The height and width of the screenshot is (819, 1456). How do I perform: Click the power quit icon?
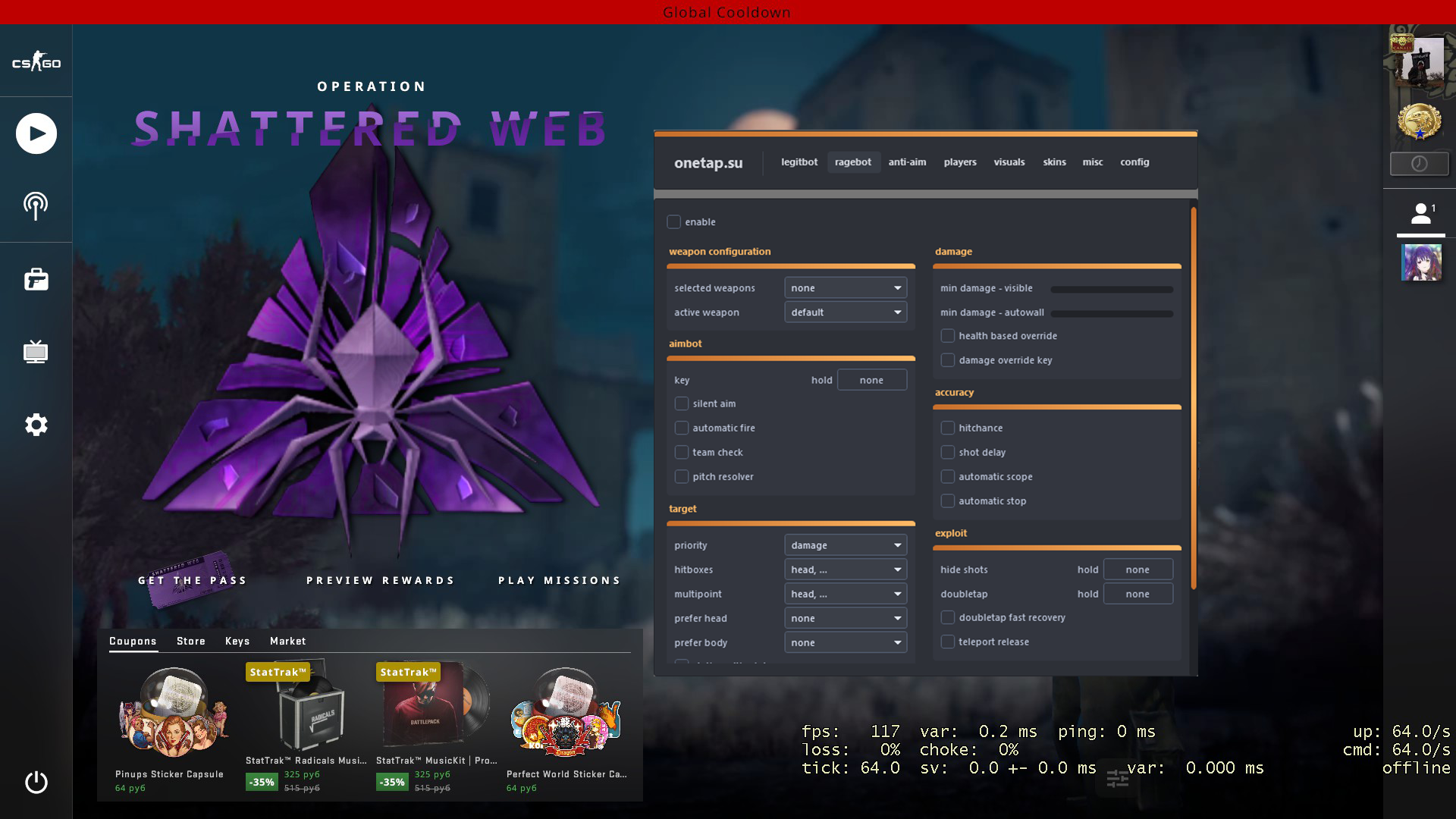click(x=36, y=782)
